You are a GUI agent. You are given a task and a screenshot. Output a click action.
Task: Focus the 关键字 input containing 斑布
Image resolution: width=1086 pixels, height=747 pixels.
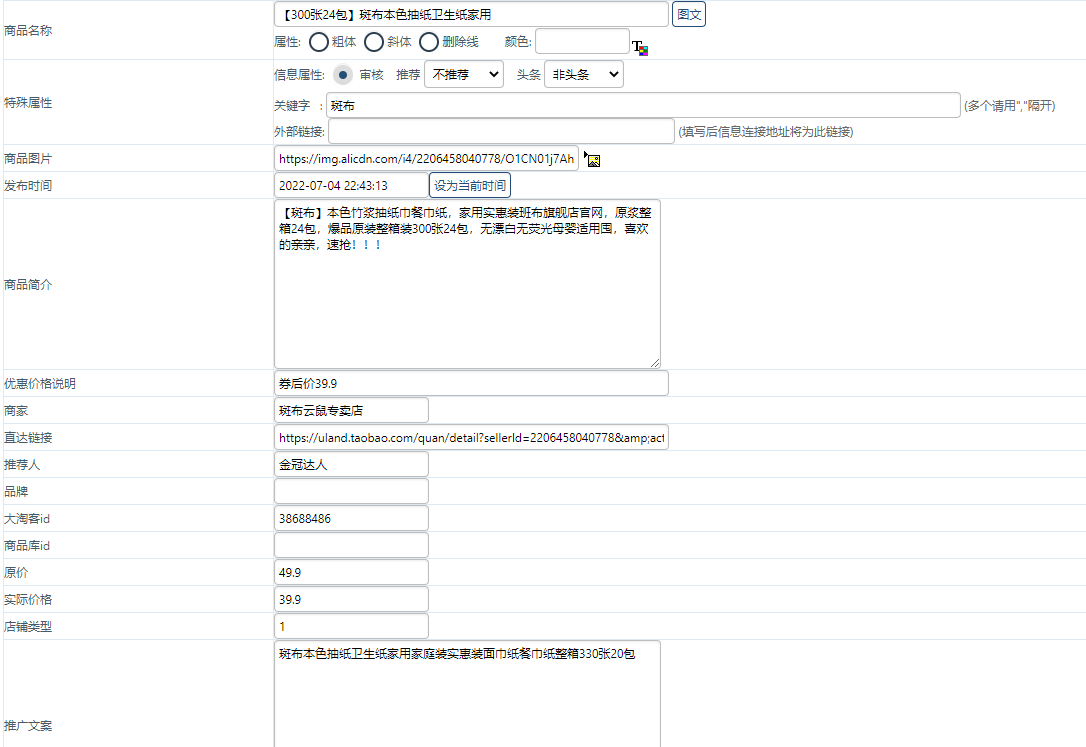[643, 105]
